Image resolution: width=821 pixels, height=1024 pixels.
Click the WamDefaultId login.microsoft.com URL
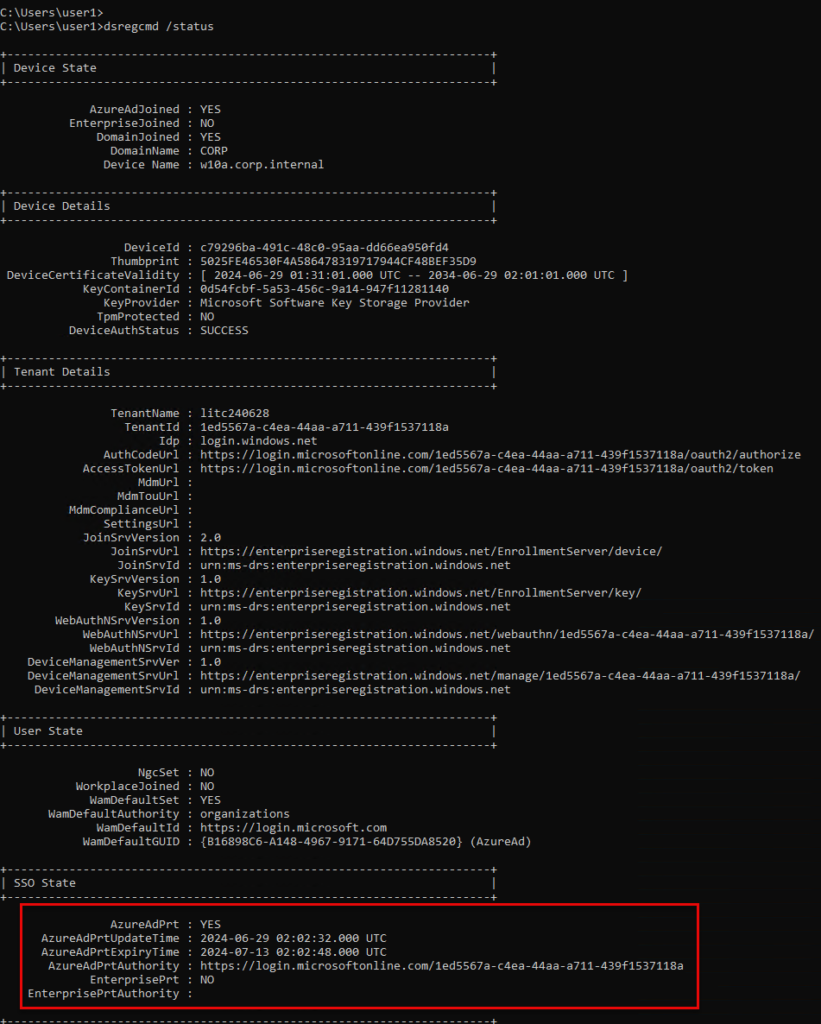tap(293, 827)
